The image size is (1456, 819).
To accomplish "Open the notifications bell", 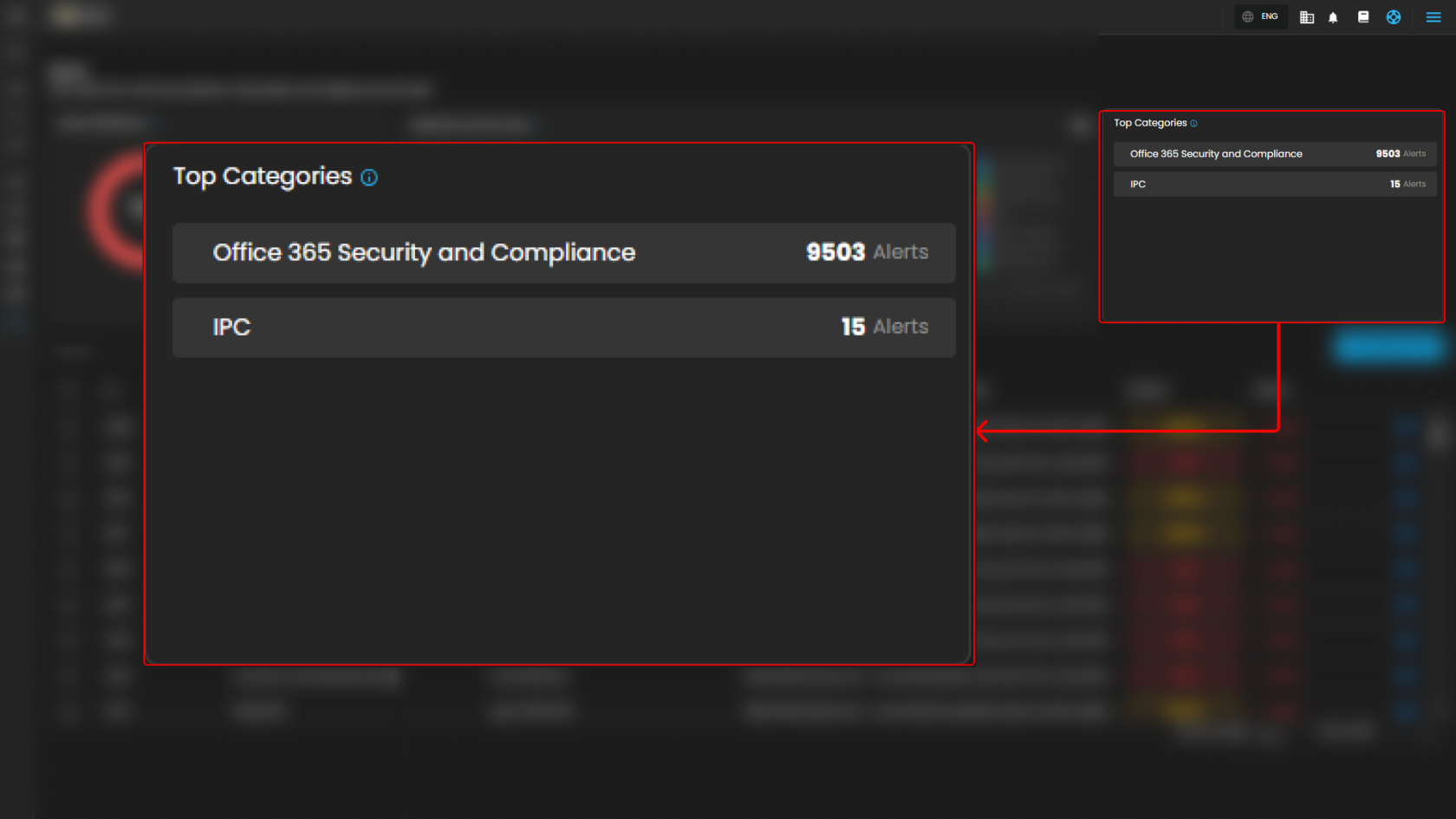I will [1333, 17].
